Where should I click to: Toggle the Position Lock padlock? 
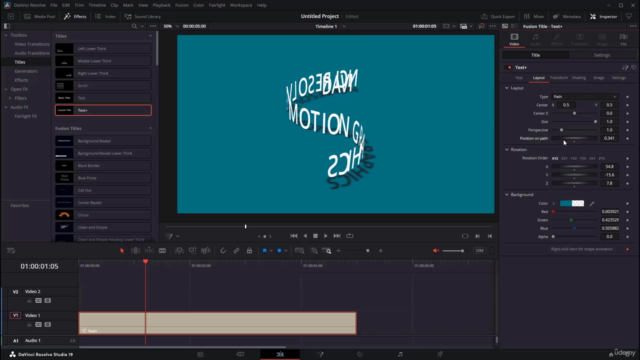[249, 251]
